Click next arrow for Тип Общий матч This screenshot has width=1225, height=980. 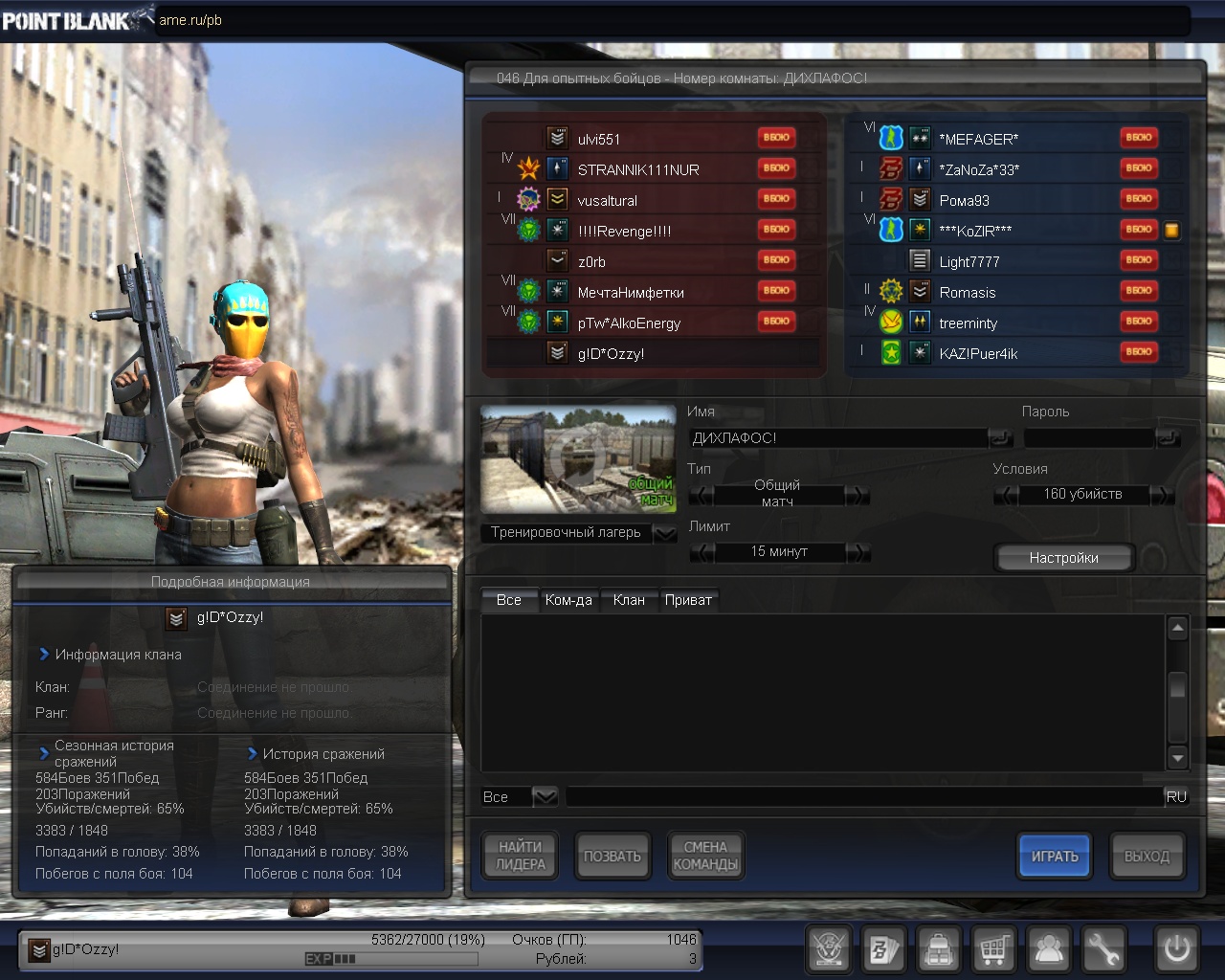[x=858, y=495]
